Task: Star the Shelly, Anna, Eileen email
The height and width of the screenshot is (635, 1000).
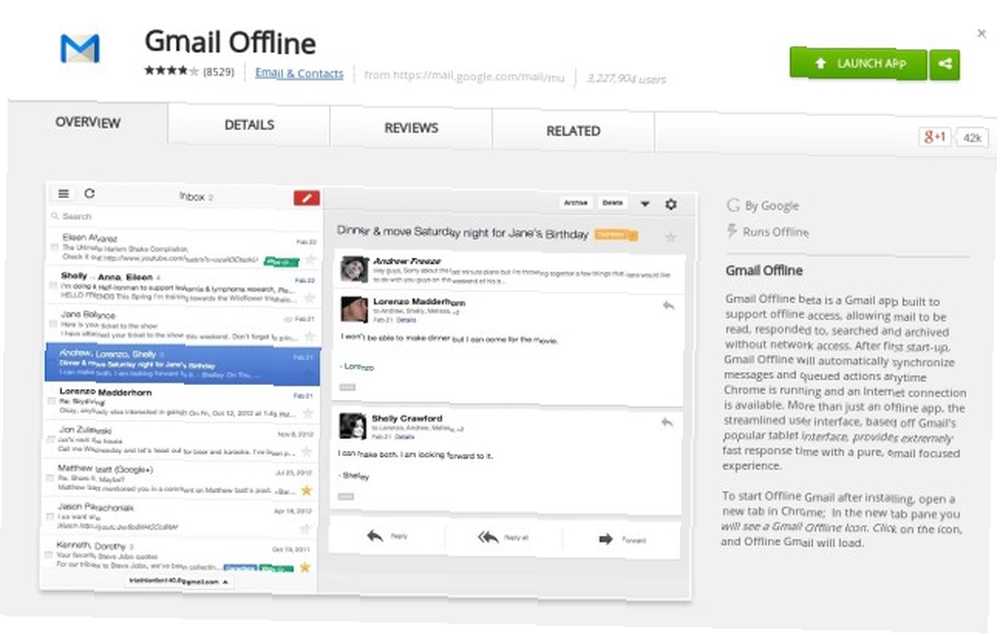Action: pos(310,298)
